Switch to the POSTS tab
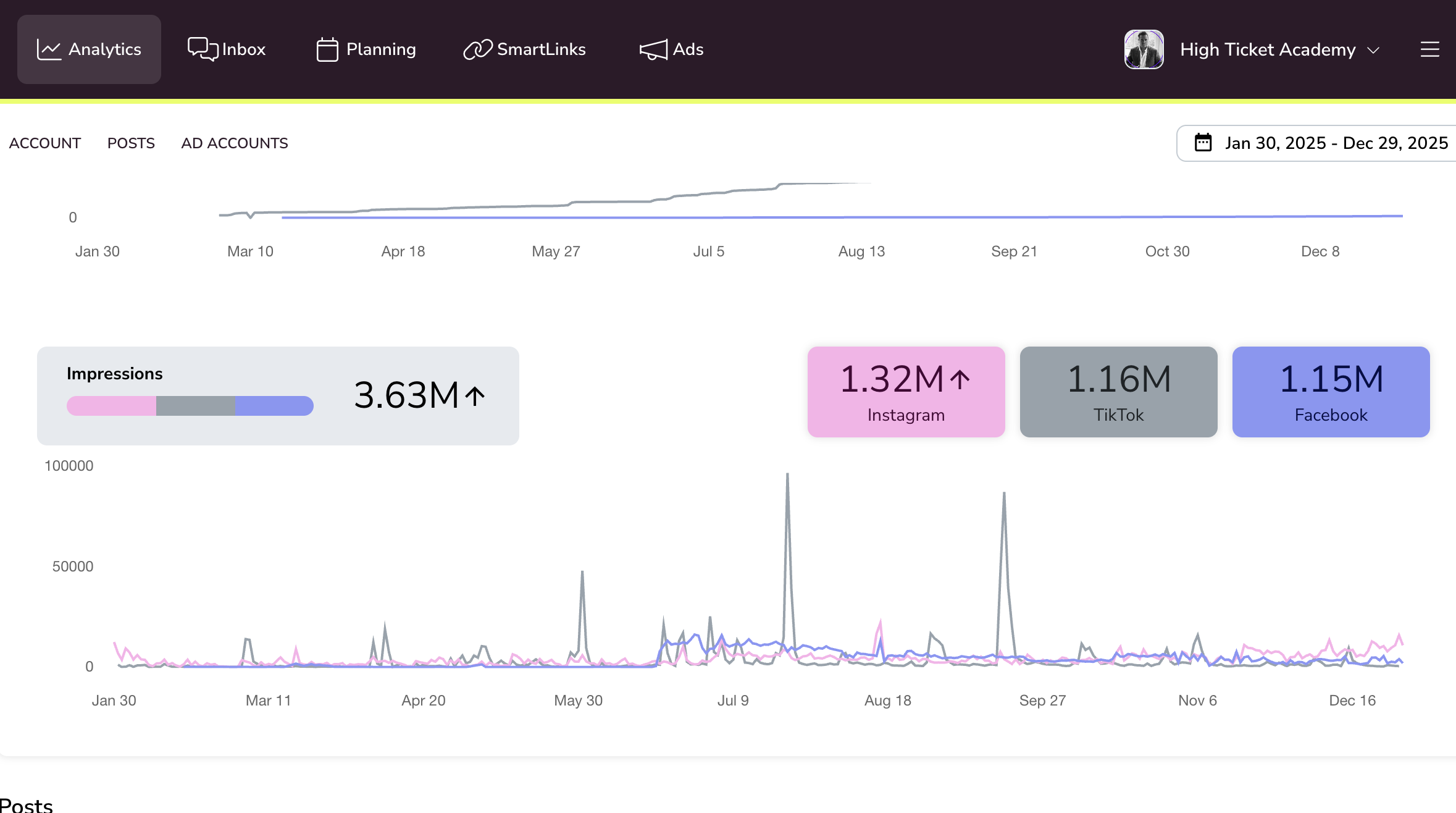This screenshot has height=813, width=1456. click(x=131, y=143)
